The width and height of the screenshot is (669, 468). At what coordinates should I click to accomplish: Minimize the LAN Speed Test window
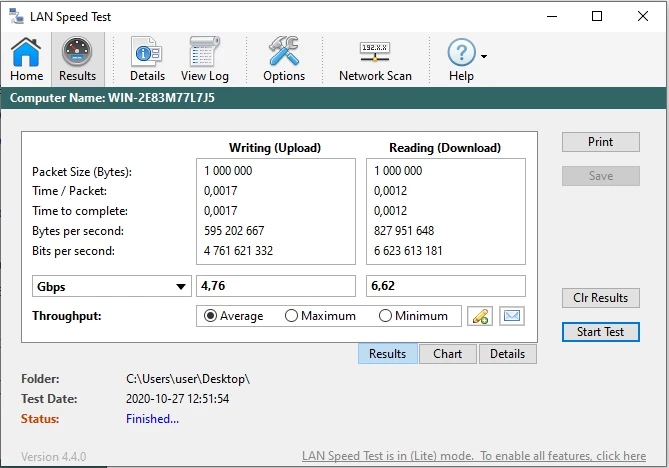pyautogui.click(x=552, y=17)
